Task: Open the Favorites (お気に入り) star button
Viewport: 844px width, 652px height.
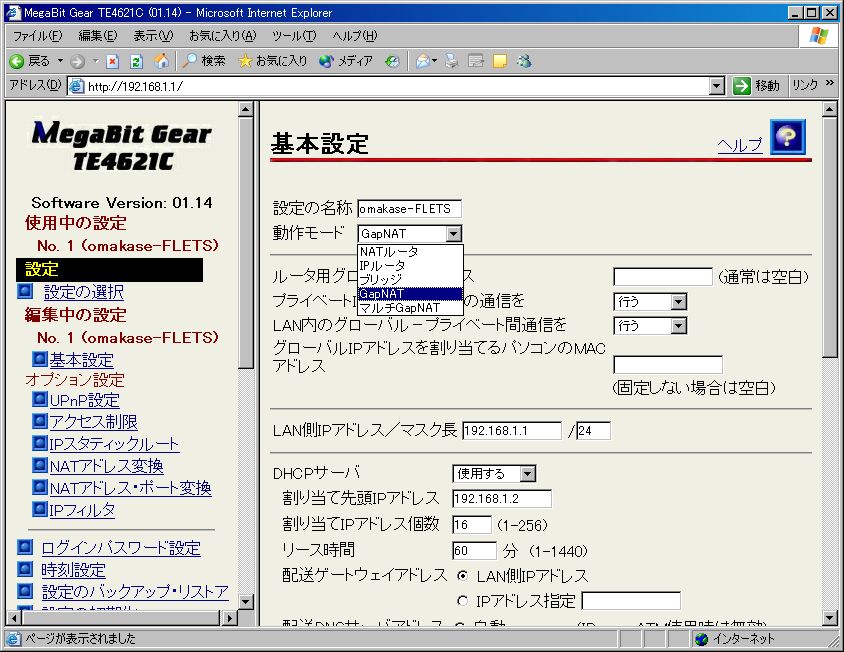Action: [x=272, y=61]
